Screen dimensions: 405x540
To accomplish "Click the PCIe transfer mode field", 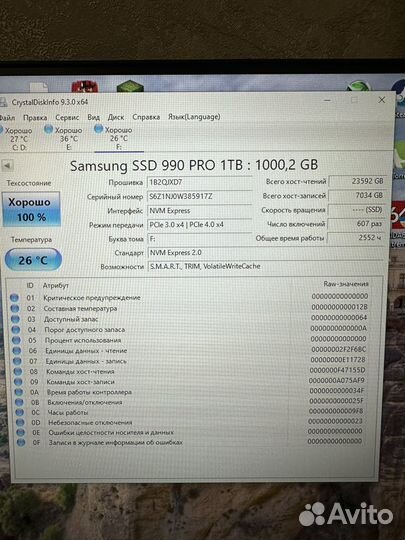I will pos(200,225).
